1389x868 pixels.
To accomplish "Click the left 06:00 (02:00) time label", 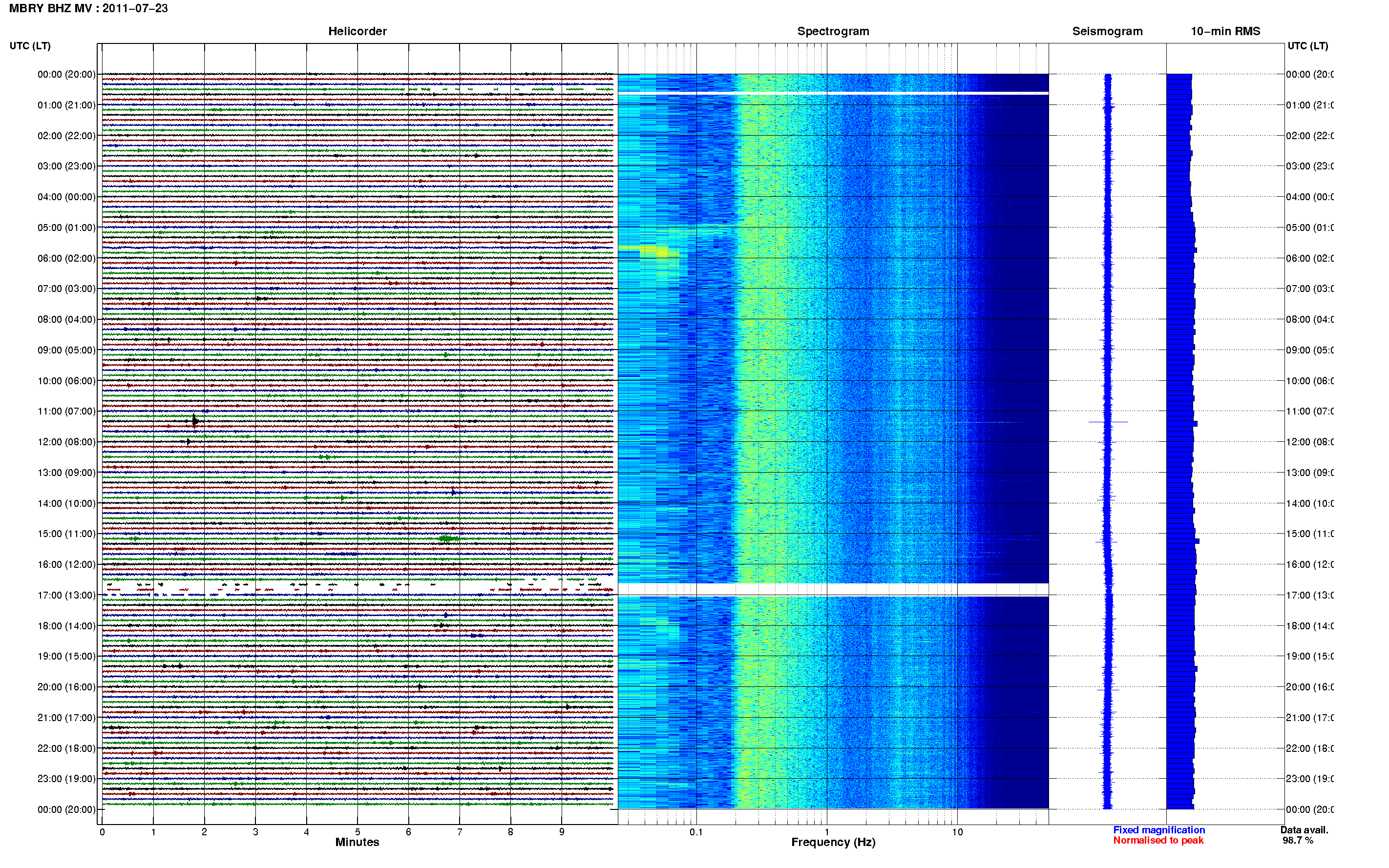I will click(x=66, y=258).
